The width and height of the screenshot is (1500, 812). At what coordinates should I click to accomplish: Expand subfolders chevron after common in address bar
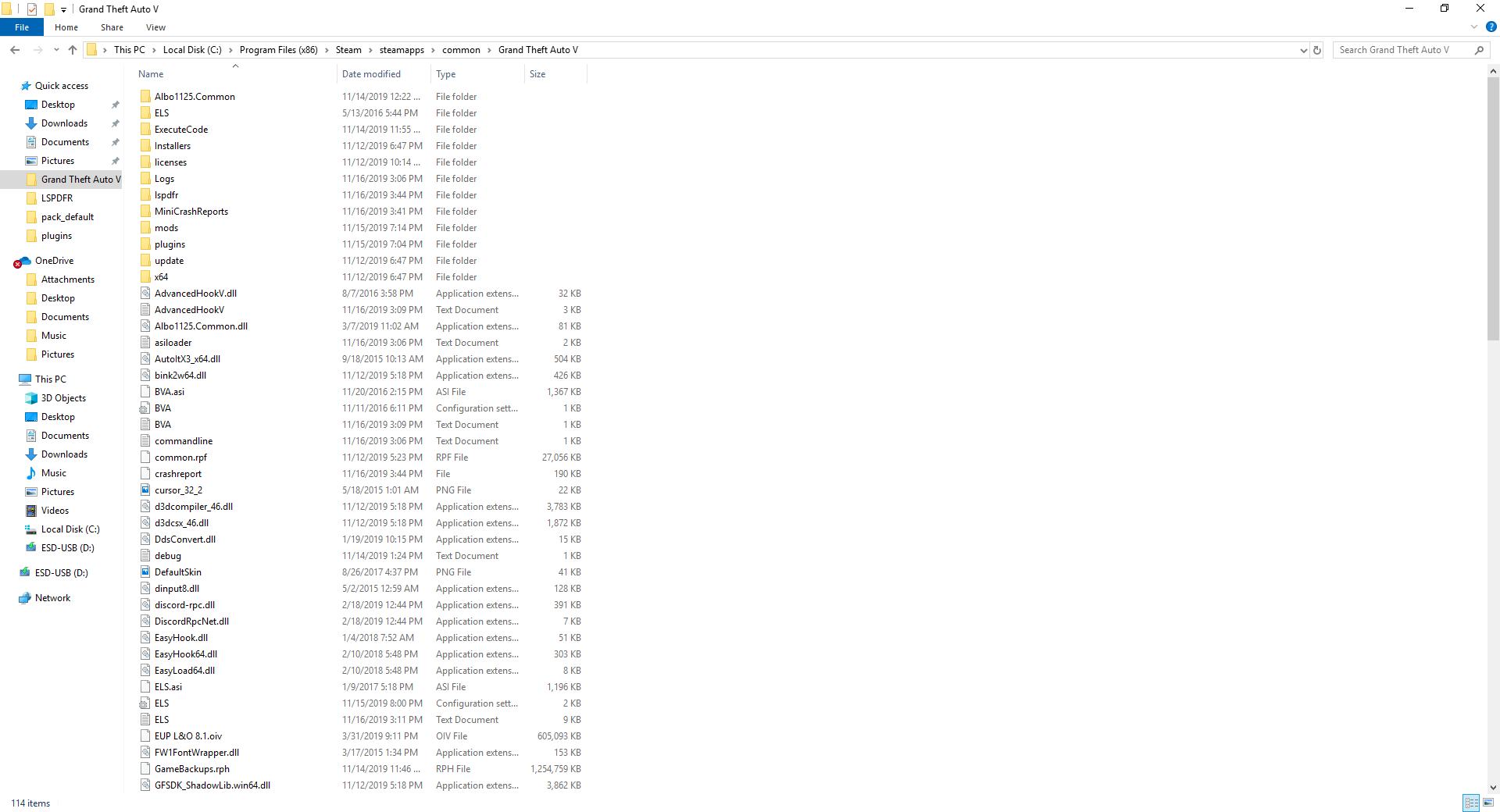pyautogui.click(x=490, y=50)
